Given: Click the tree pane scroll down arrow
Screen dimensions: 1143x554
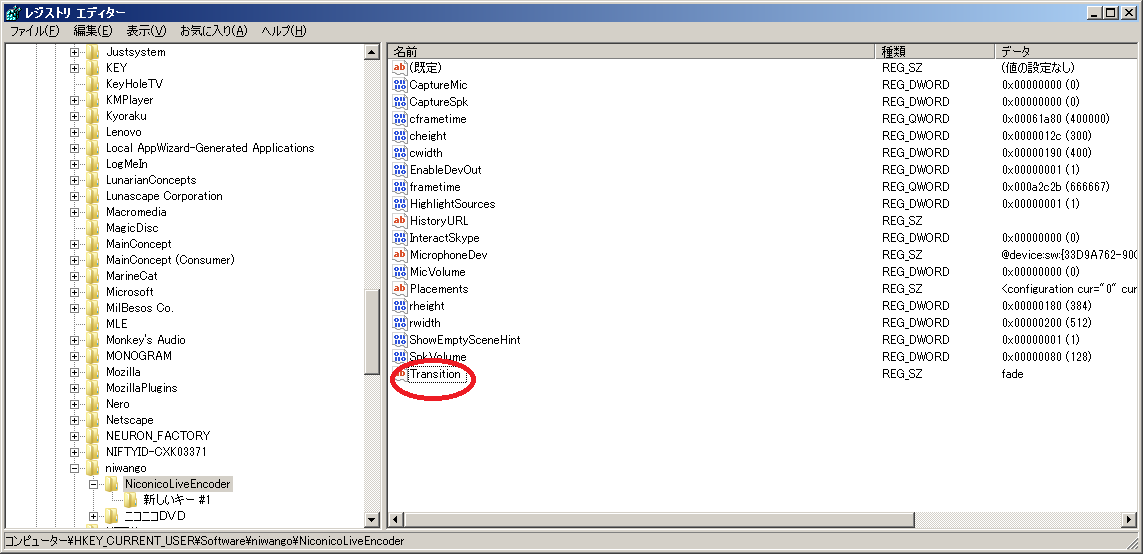Looking at the screenshot, I should pyautogui.click(x=372, y=520).
